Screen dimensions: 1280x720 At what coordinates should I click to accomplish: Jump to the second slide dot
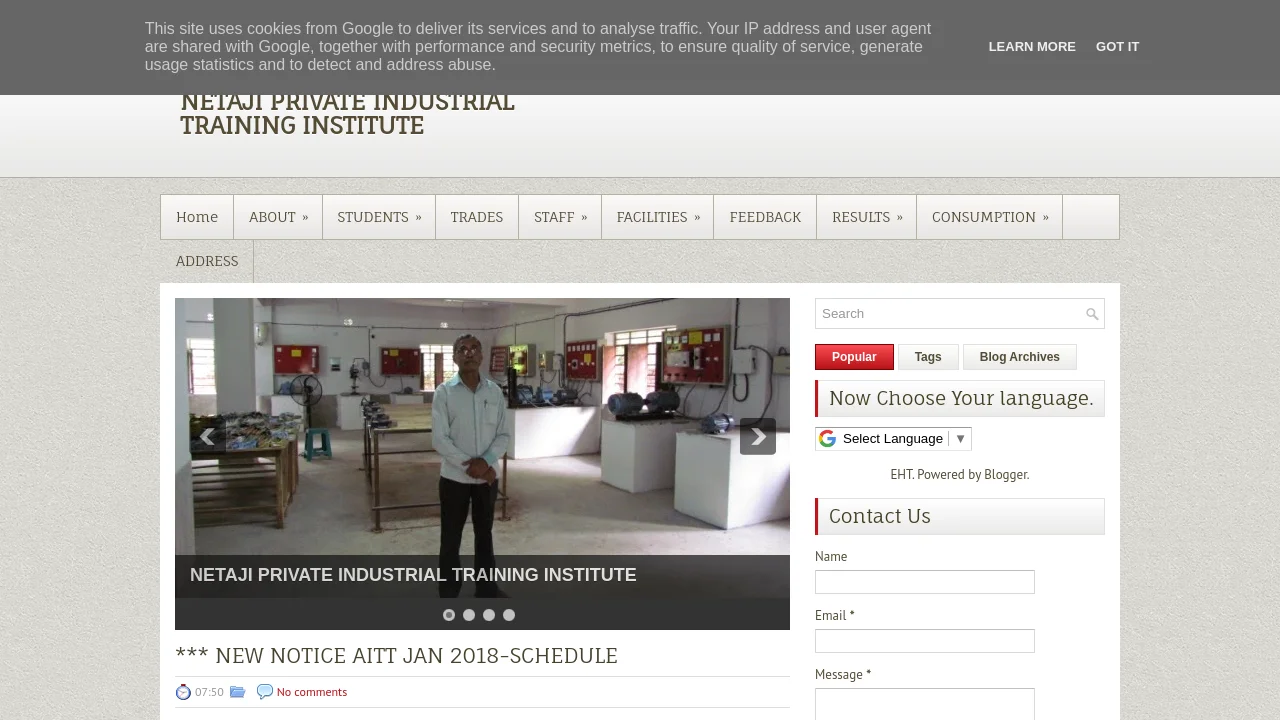tap(469, 615)
